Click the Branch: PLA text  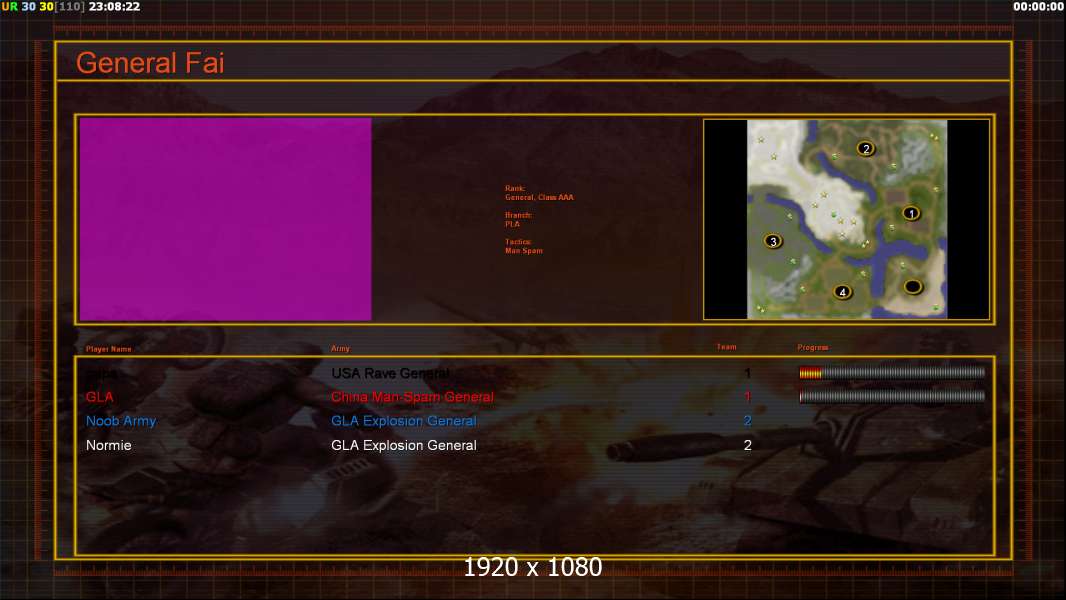(x=518, y=219)
